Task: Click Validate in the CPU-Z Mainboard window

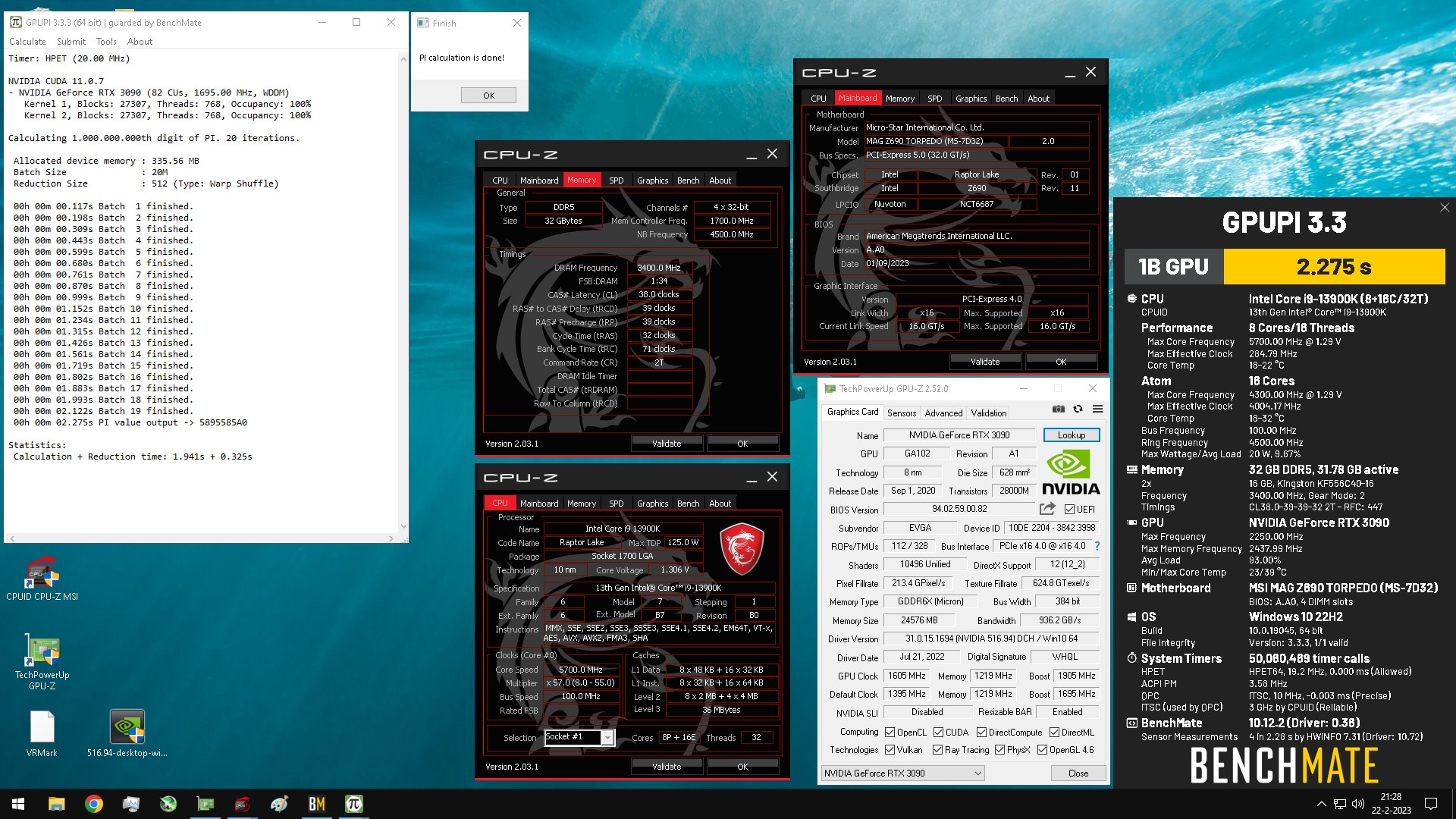Action: click(985, 362)
